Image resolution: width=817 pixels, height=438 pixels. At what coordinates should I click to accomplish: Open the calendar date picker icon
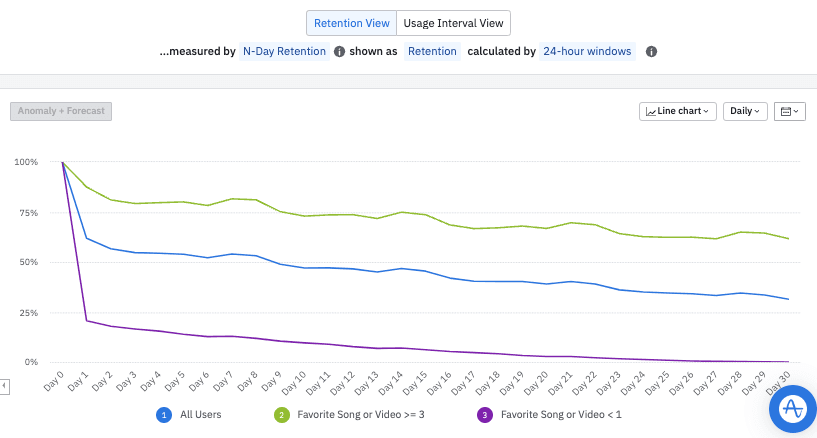click(789, 111)
